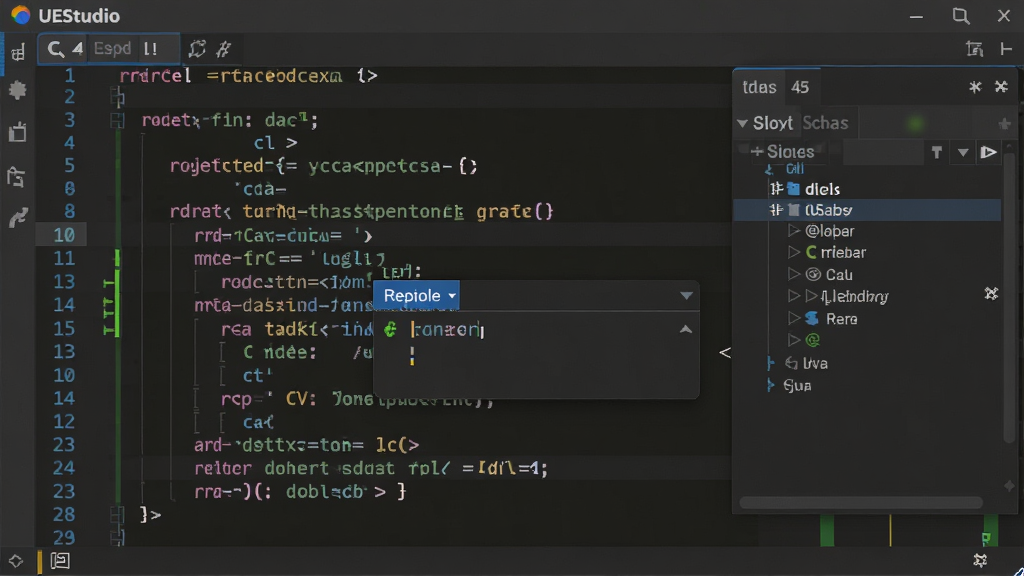Click the refresh arrows toolbar icon

click(x=197, y=48)
